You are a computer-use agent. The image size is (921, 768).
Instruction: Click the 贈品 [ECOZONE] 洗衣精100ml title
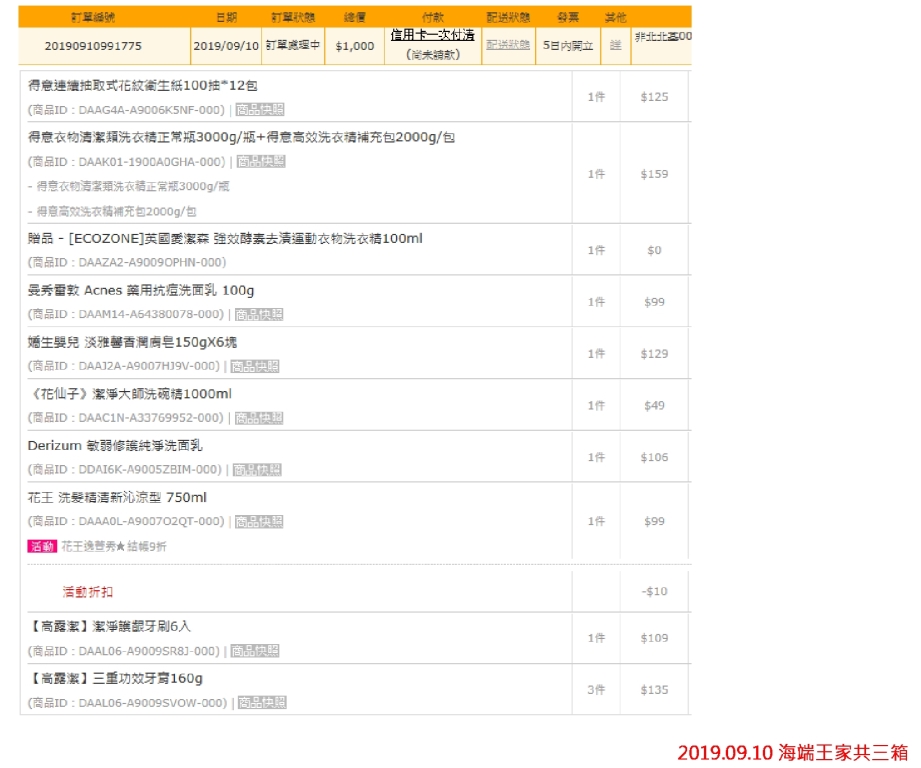[x=225, y=238]
